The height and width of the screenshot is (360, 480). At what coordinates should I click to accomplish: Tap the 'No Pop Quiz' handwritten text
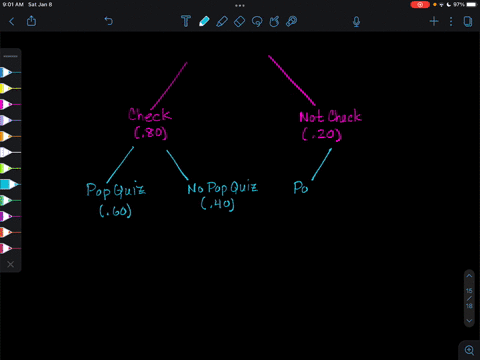[222, 188]
